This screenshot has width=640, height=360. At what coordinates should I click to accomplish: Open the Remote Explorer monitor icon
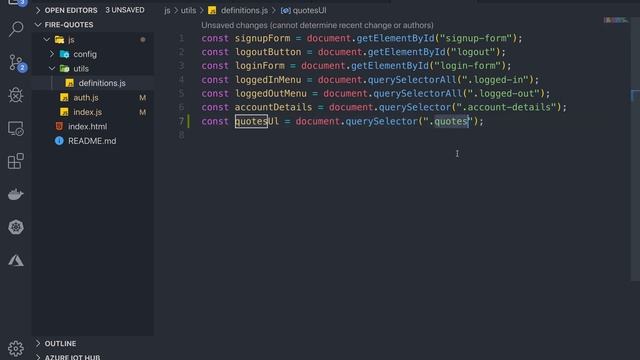(16, 129)
